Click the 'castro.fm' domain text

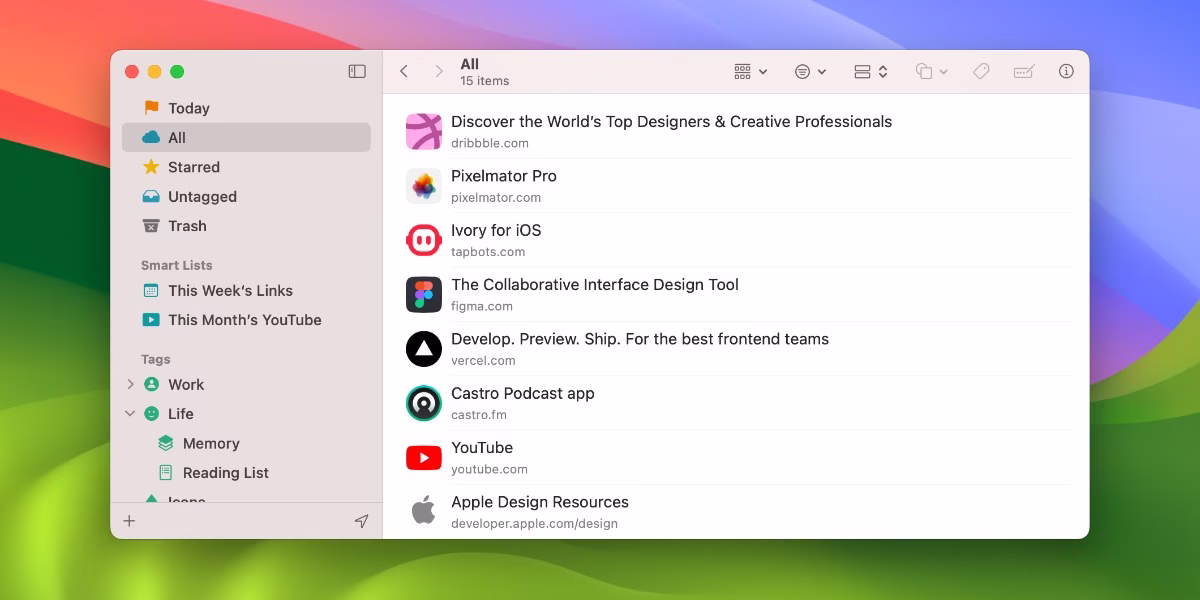[479, 415]
